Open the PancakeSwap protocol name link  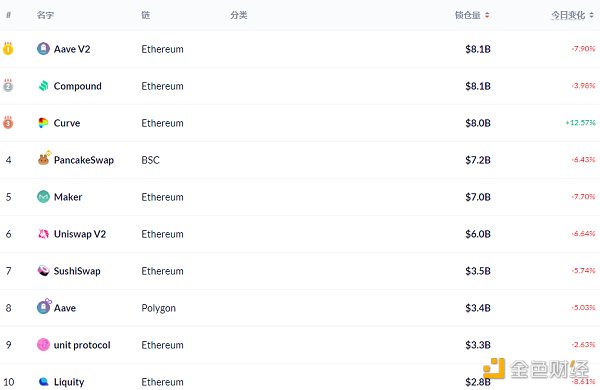pyautogui.click(x=84, y=160)
